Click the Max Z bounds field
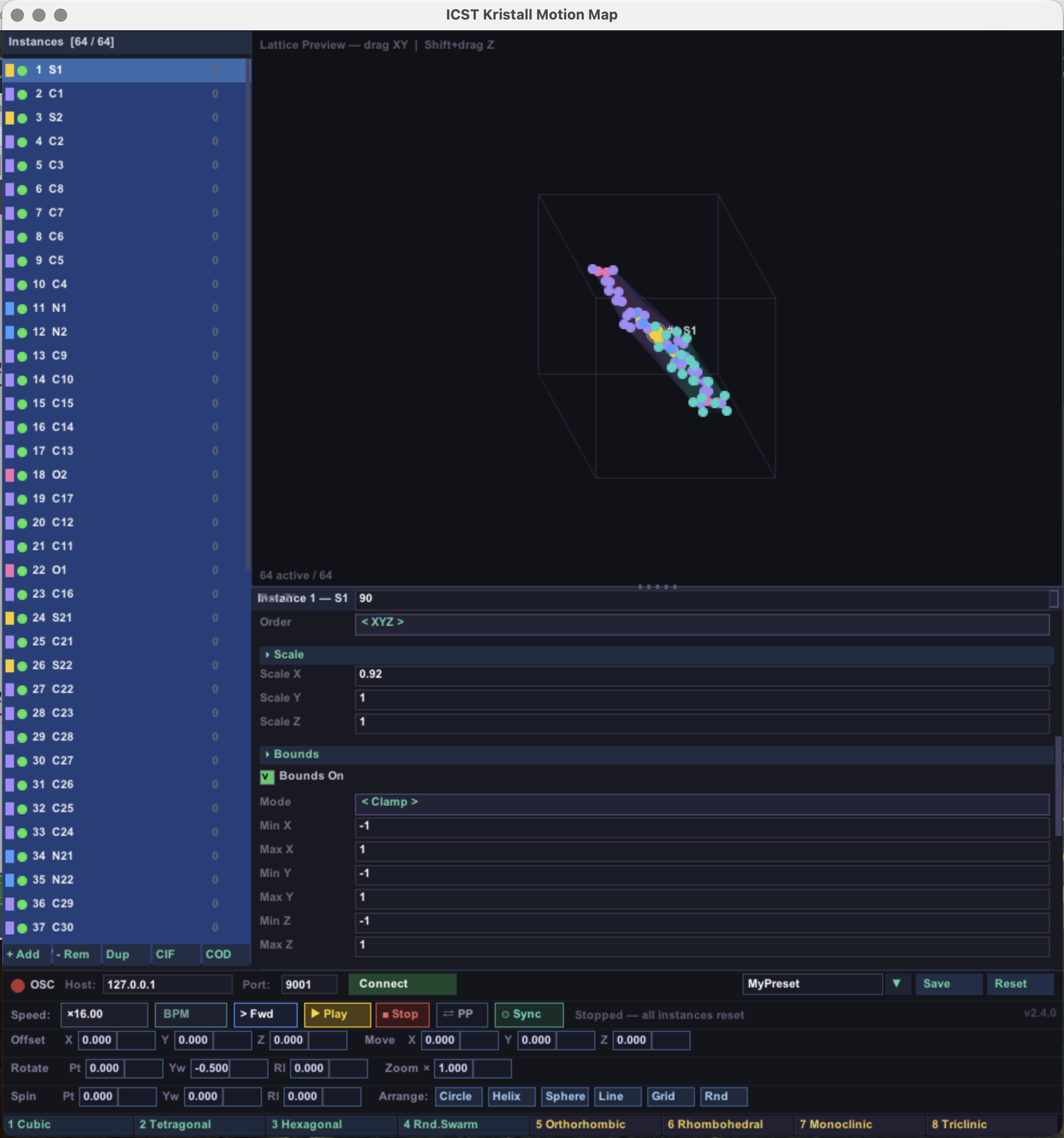1064x1138 pixels. coord(702,946)
